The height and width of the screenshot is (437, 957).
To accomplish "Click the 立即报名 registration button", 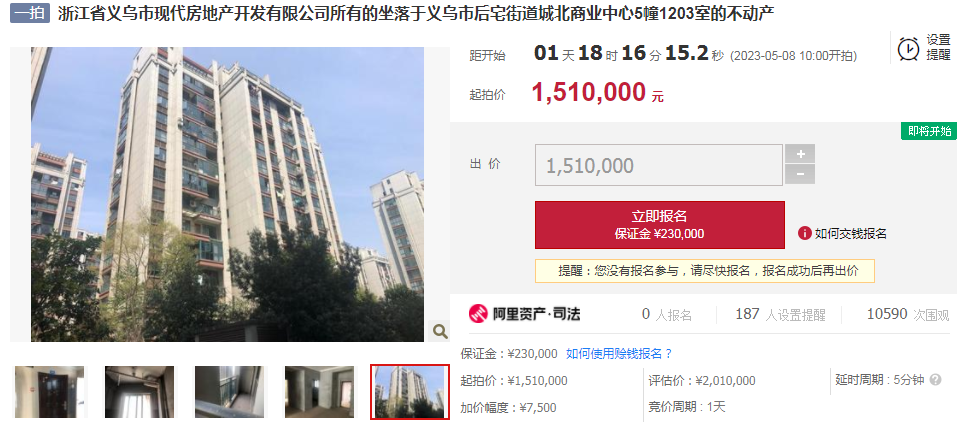I will click(660, 225).
